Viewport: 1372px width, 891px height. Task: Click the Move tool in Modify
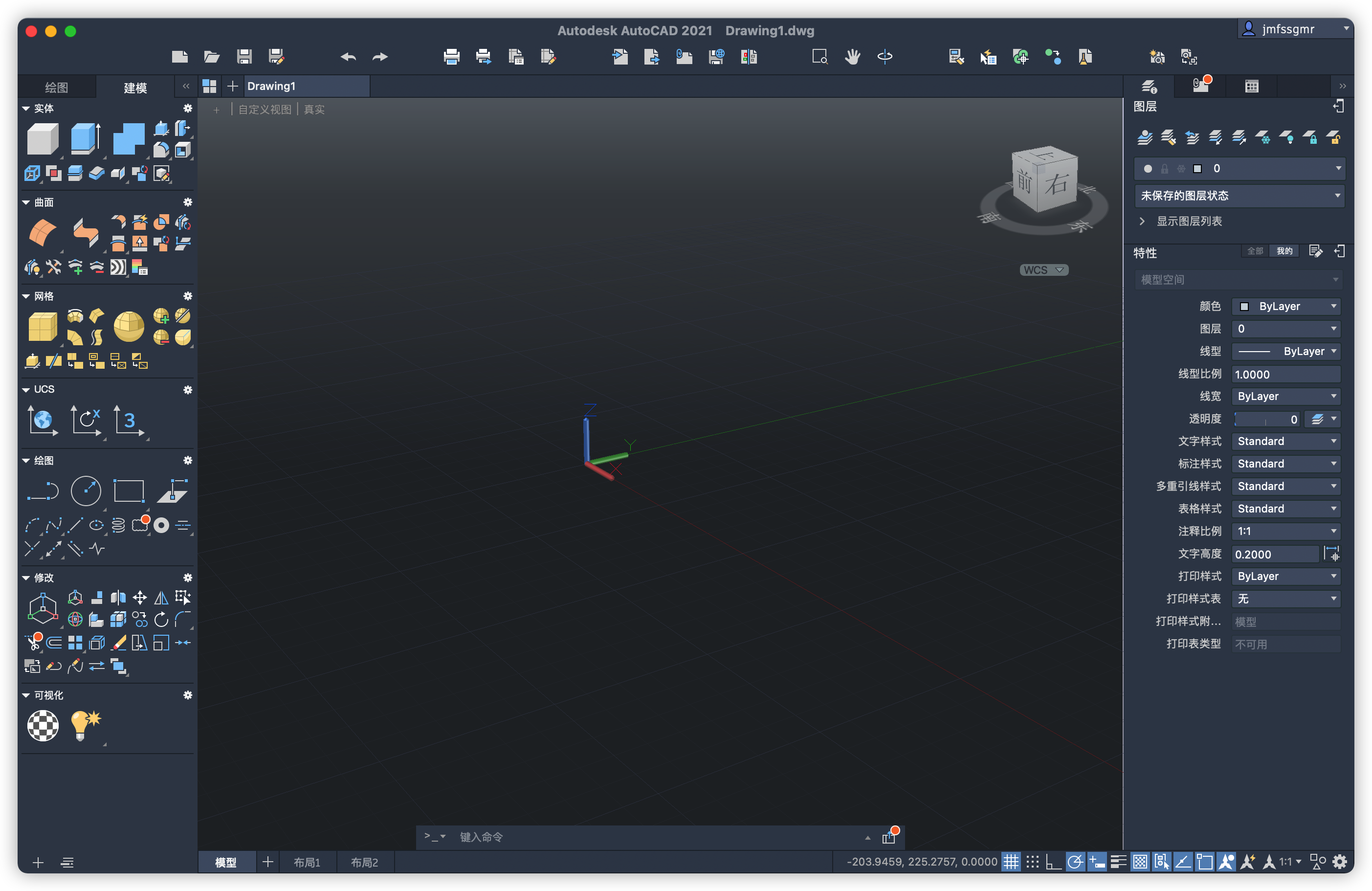pyautogui.click(x=139, y=598)
